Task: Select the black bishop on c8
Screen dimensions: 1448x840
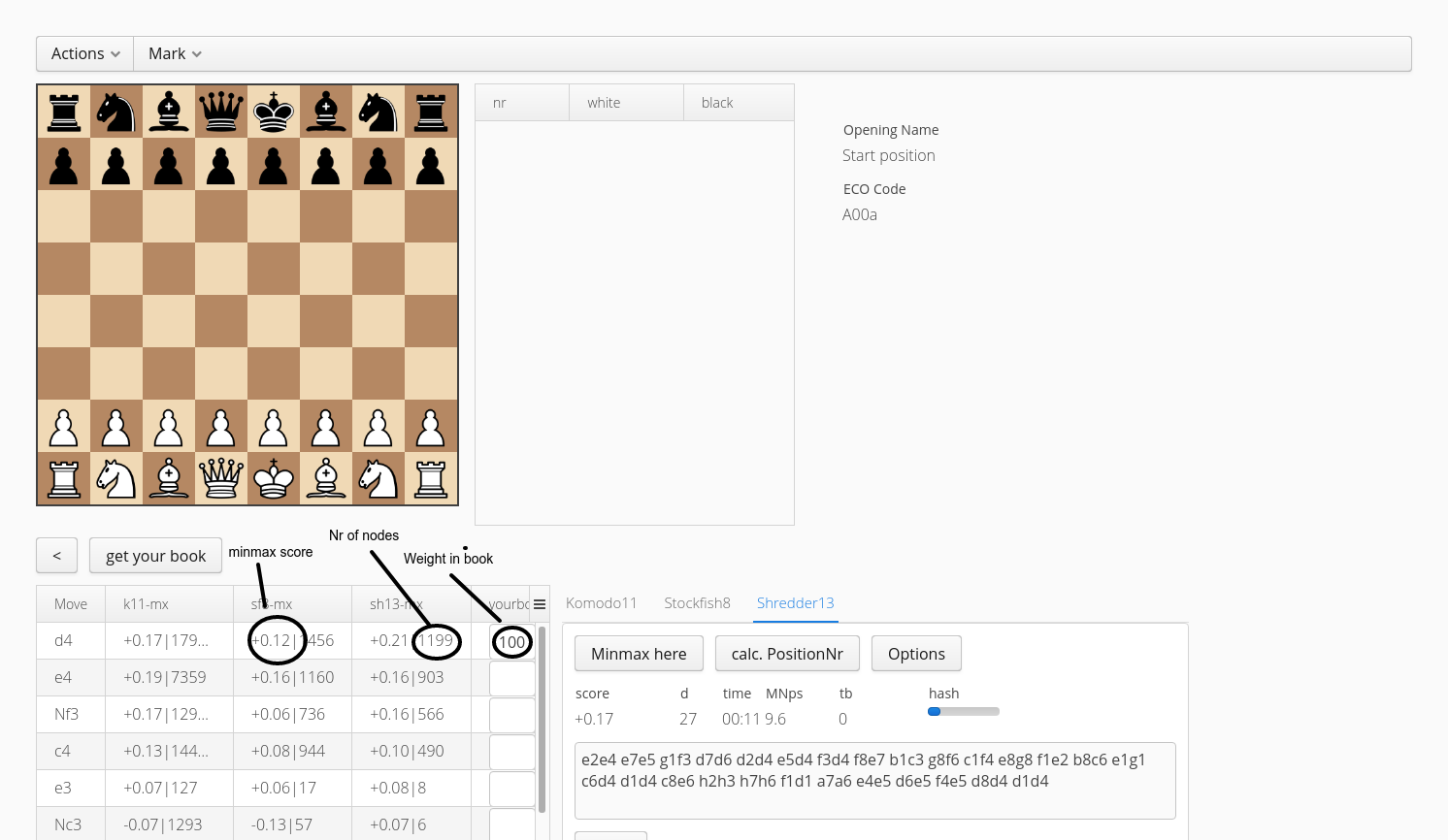Action: [169, 112]
